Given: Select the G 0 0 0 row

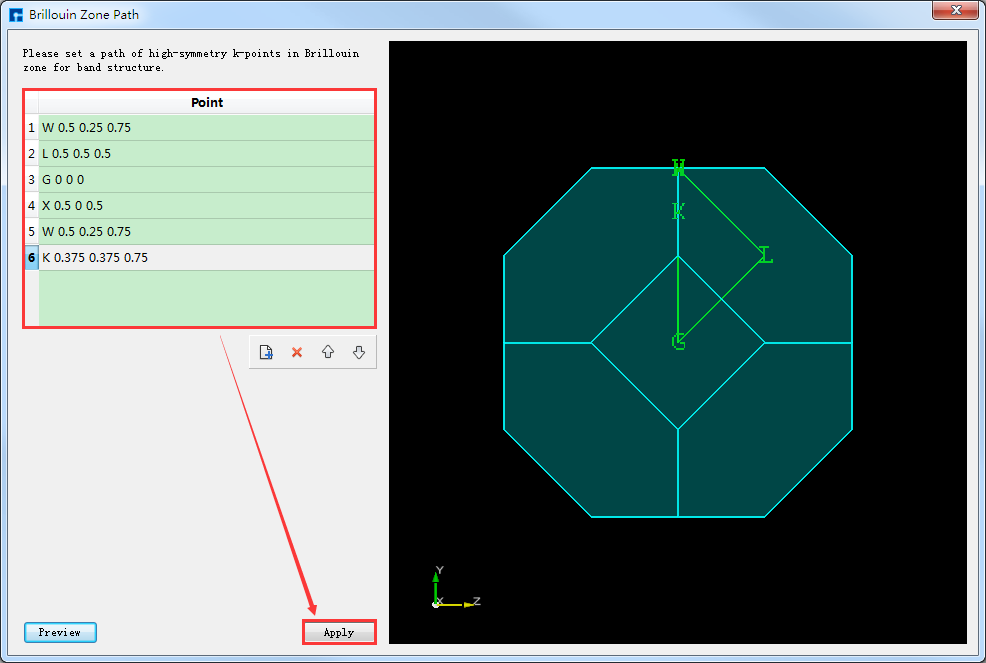Looking at the screenshot, I should [x=206, y=180].
